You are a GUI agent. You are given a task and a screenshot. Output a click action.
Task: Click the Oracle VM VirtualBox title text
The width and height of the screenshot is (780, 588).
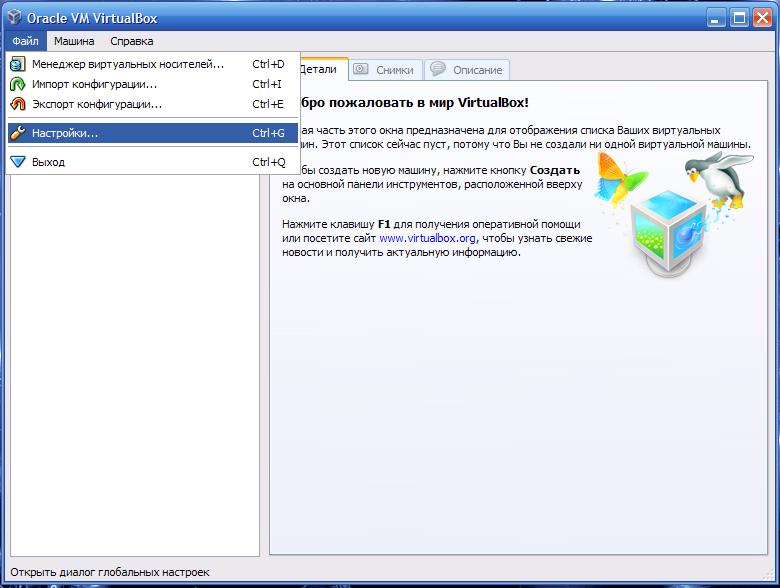92,18
